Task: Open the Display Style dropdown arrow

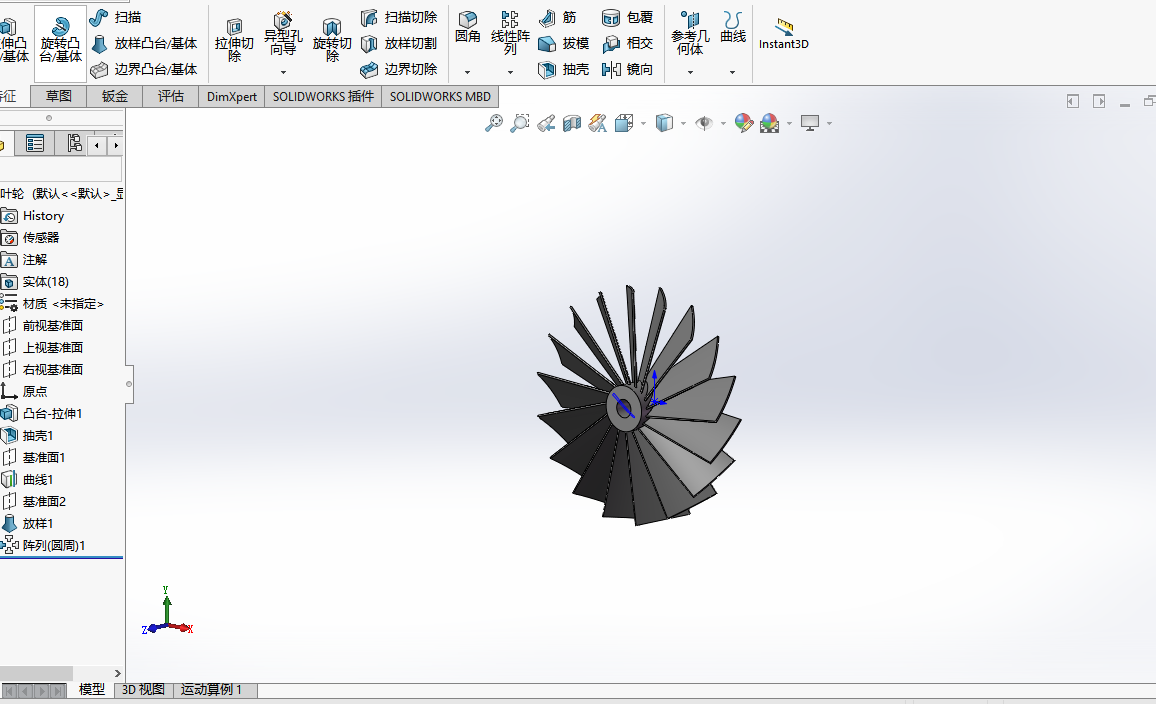Action: point(683,123)
